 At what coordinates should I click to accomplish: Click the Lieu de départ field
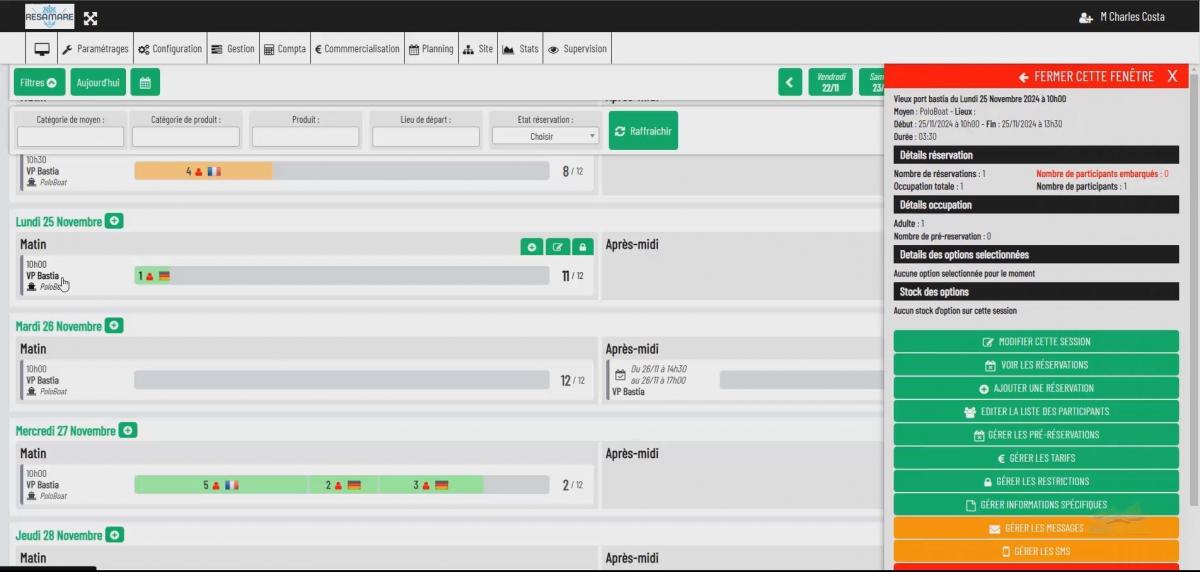[426, 136]
